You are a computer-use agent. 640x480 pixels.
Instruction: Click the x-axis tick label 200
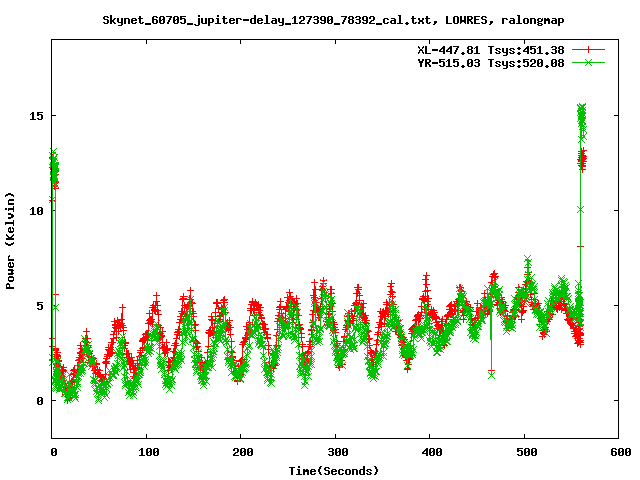coord(243,452)
